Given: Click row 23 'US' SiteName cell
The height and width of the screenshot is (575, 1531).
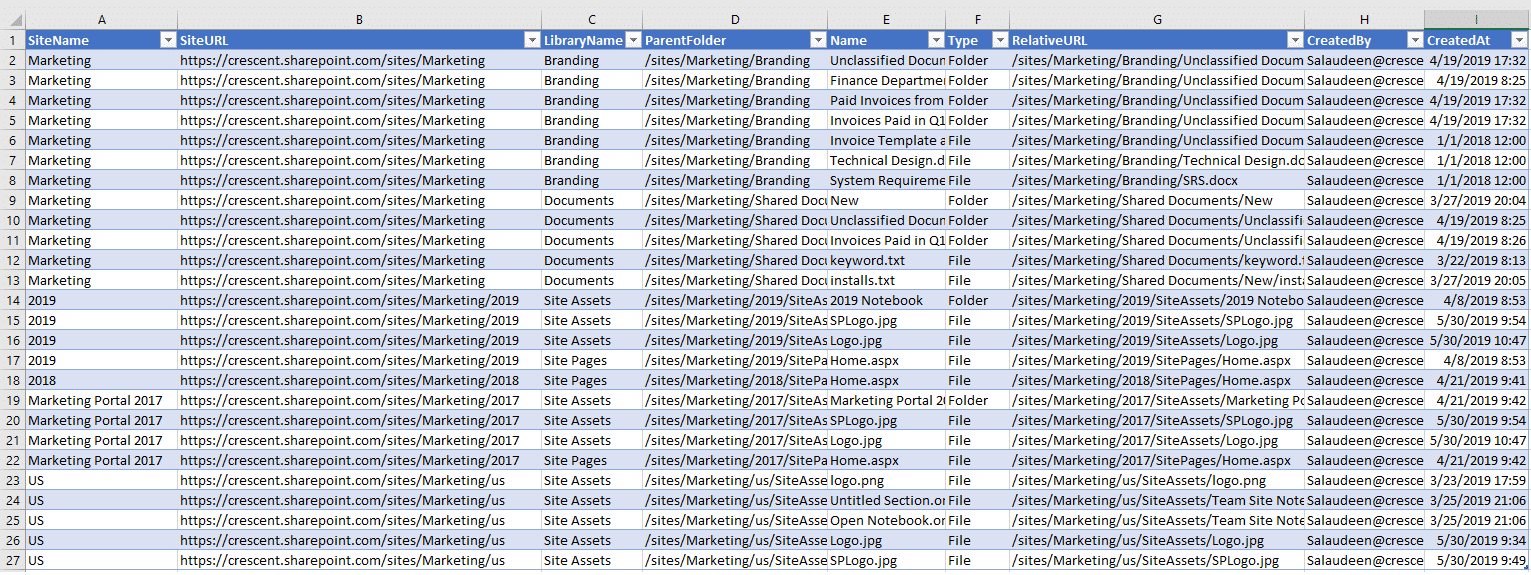Looking at the screenshot, I should click(x=102, y=480).
